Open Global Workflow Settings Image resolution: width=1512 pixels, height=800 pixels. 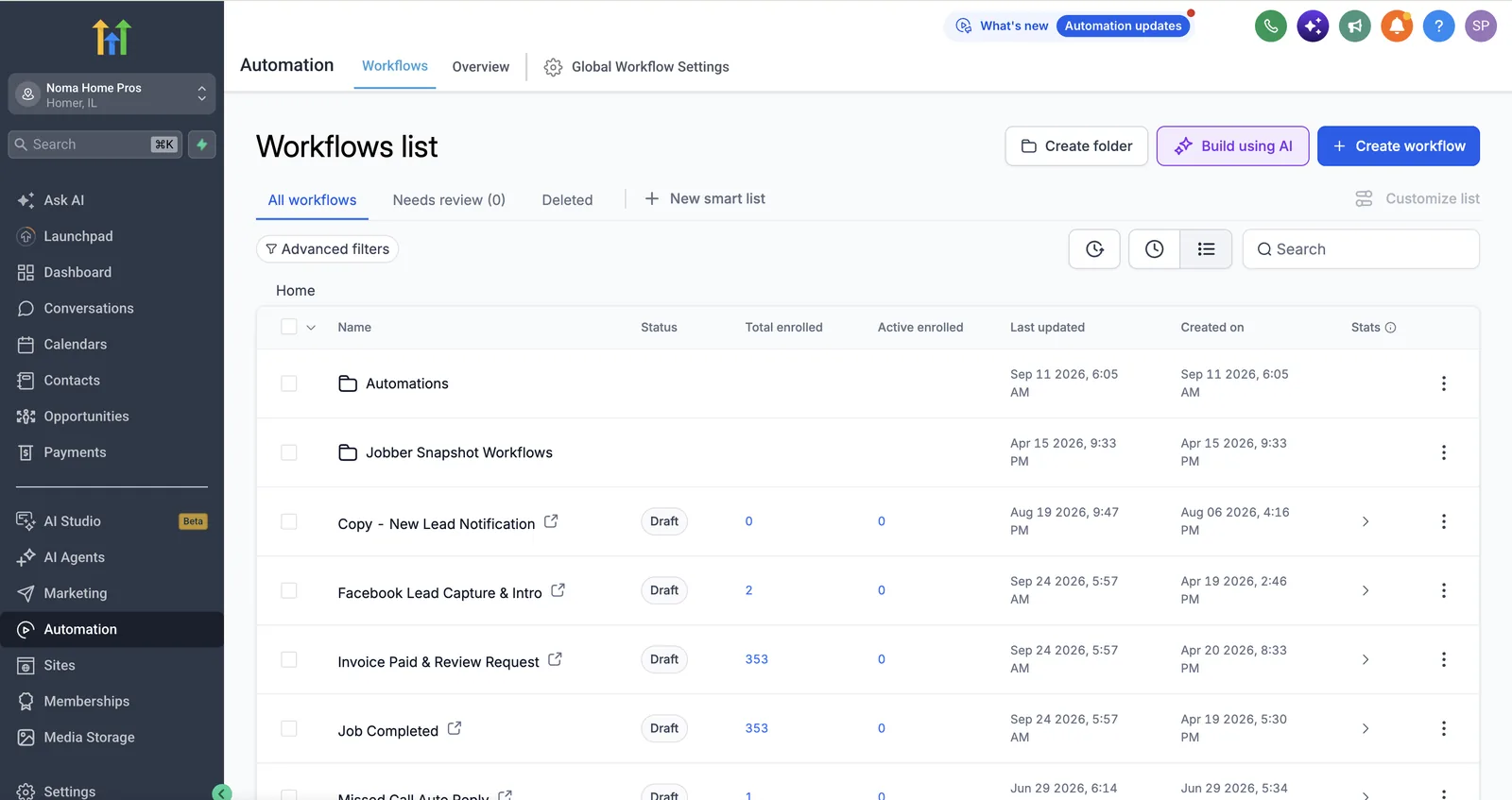pos(636,67)
